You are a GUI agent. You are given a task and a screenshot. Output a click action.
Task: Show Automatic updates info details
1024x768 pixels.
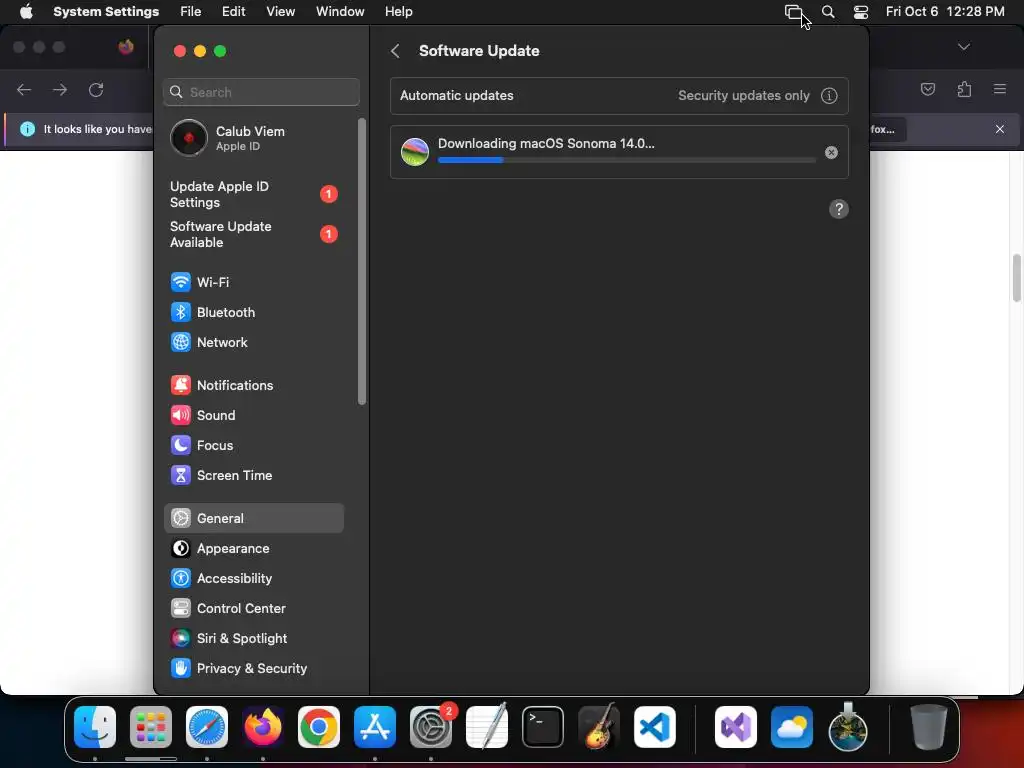click(x=829, y=96)
